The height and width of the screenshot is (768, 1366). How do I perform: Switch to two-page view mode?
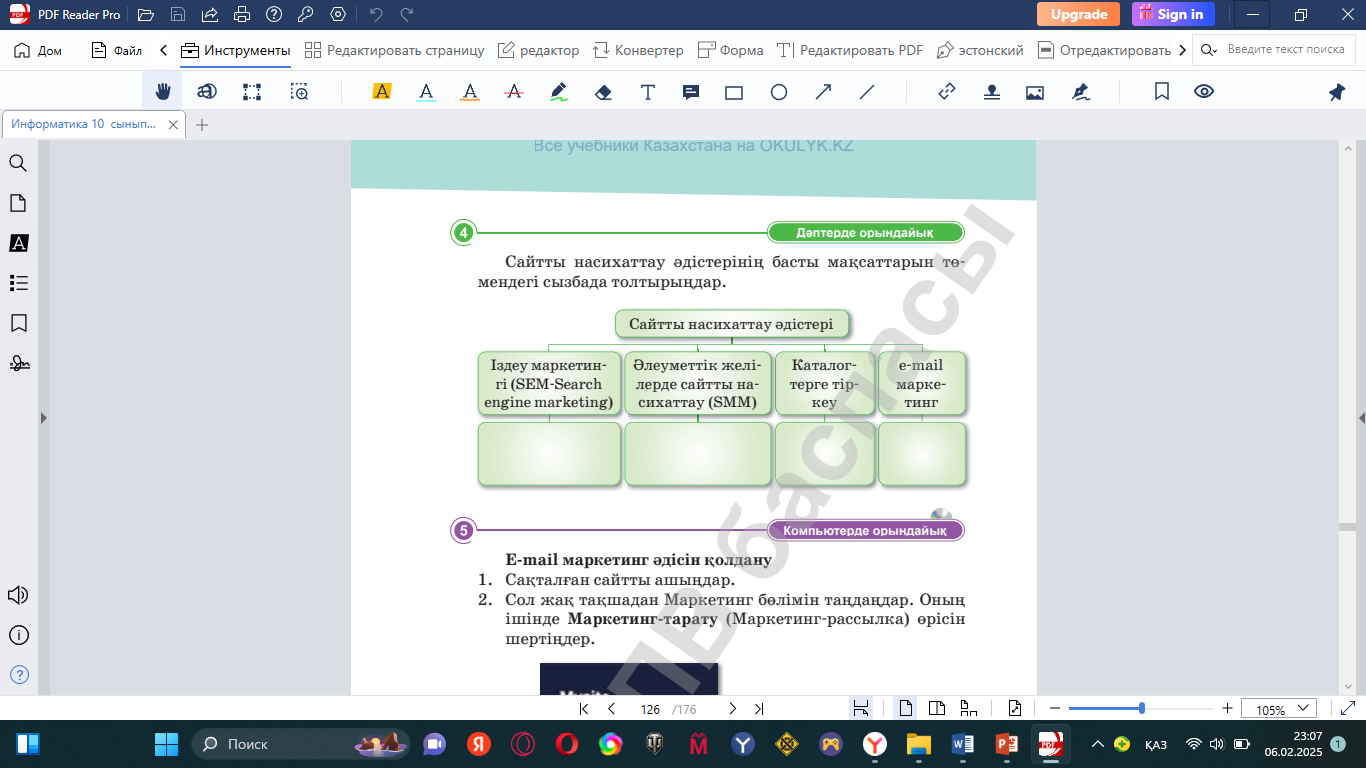coord(937,709)
